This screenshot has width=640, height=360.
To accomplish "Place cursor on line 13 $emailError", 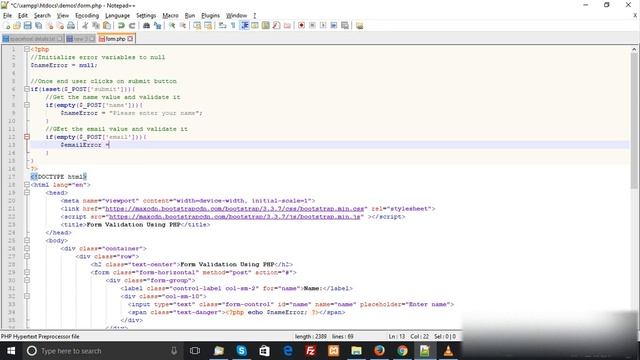I will click(81, 145).
